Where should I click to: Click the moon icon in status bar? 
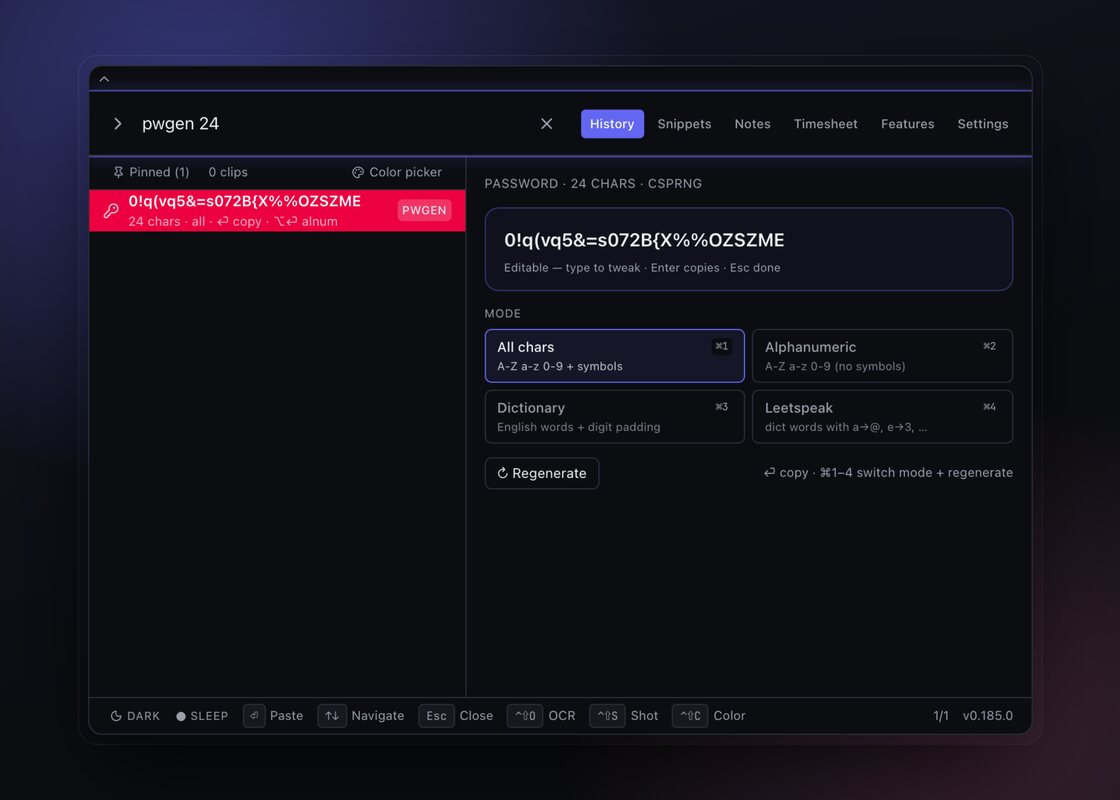click(x=116, y=716)
